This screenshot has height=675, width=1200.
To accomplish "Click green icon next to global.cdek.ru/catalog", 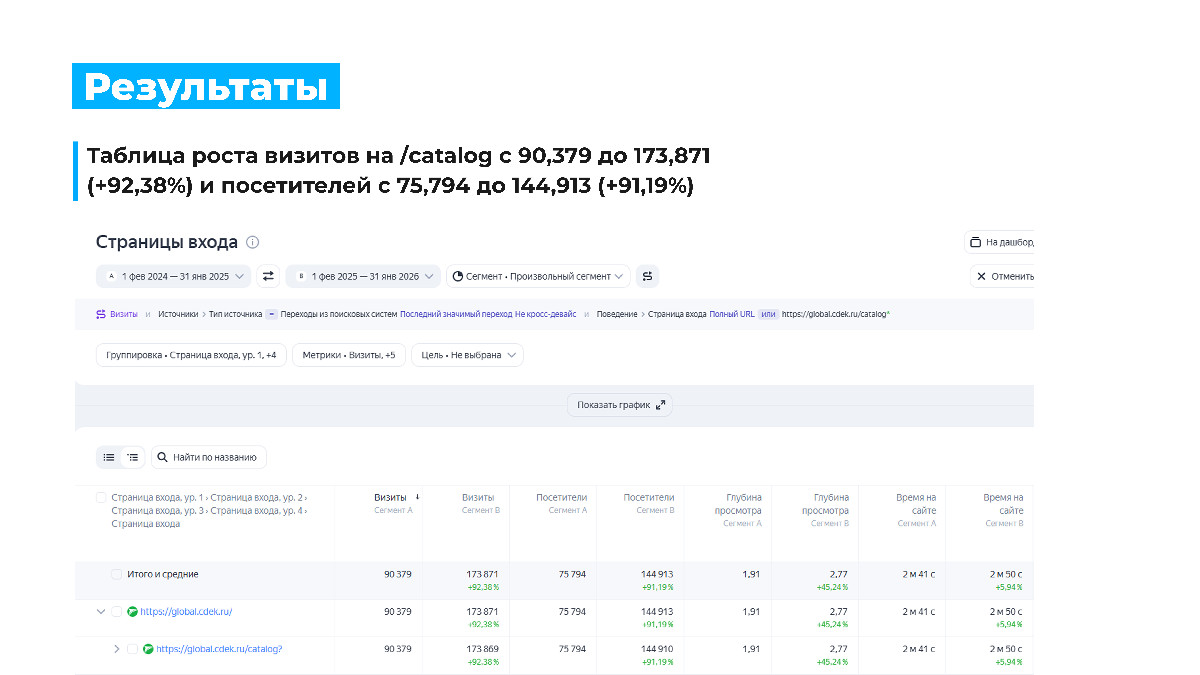I will (x=148, y=649).
